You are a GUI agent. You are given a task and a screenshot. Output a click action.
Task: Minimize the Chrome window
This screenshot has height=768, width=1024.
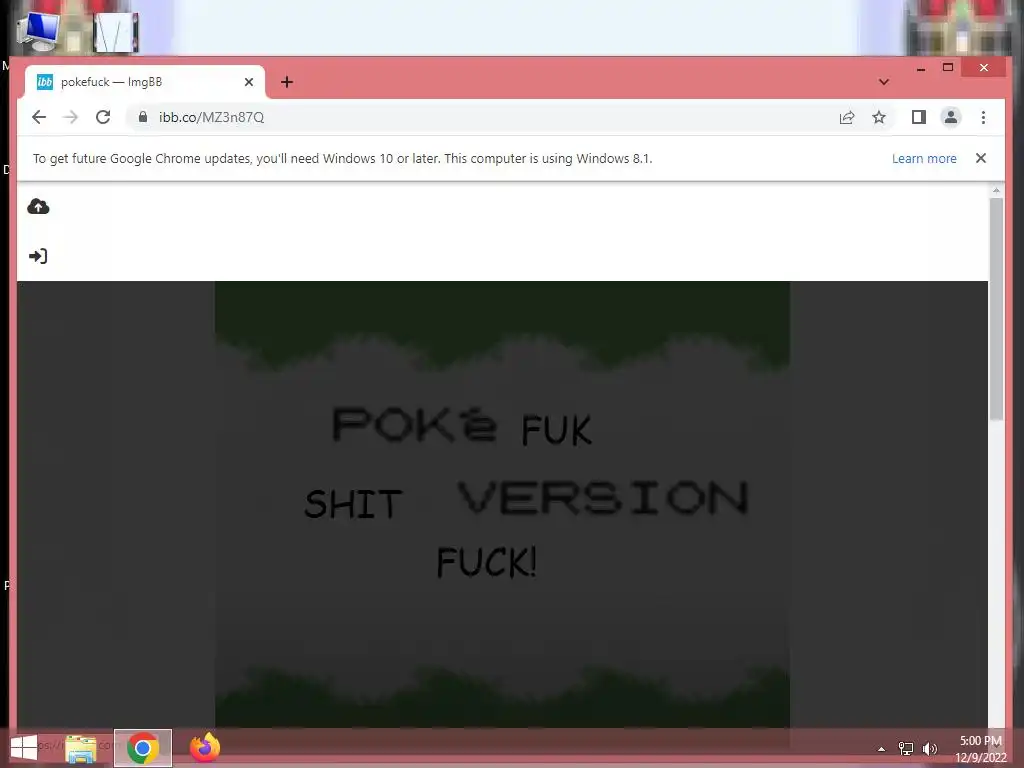pos(921,68)
